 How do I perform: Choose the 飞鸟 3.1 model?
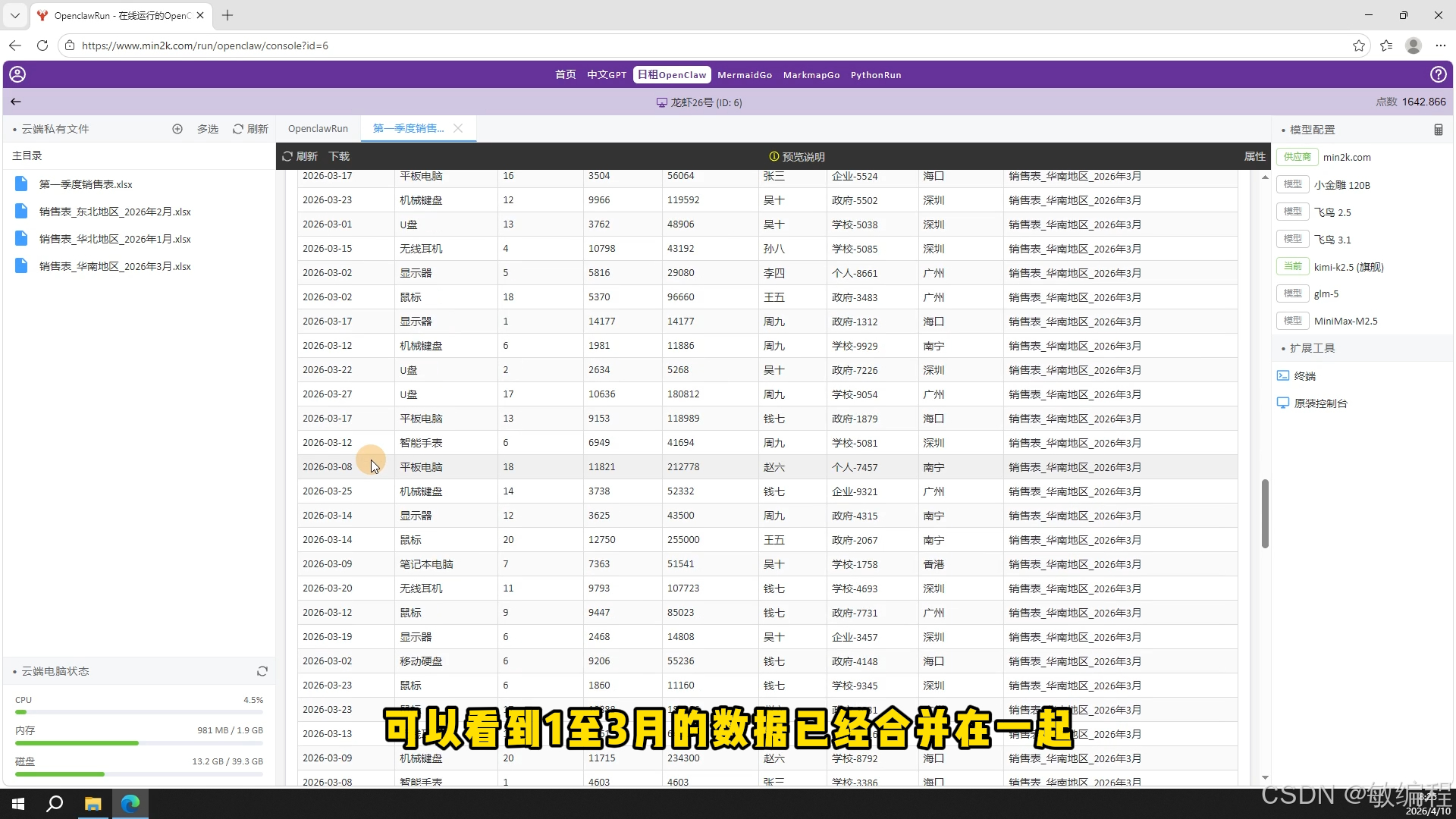[1332, 240]
